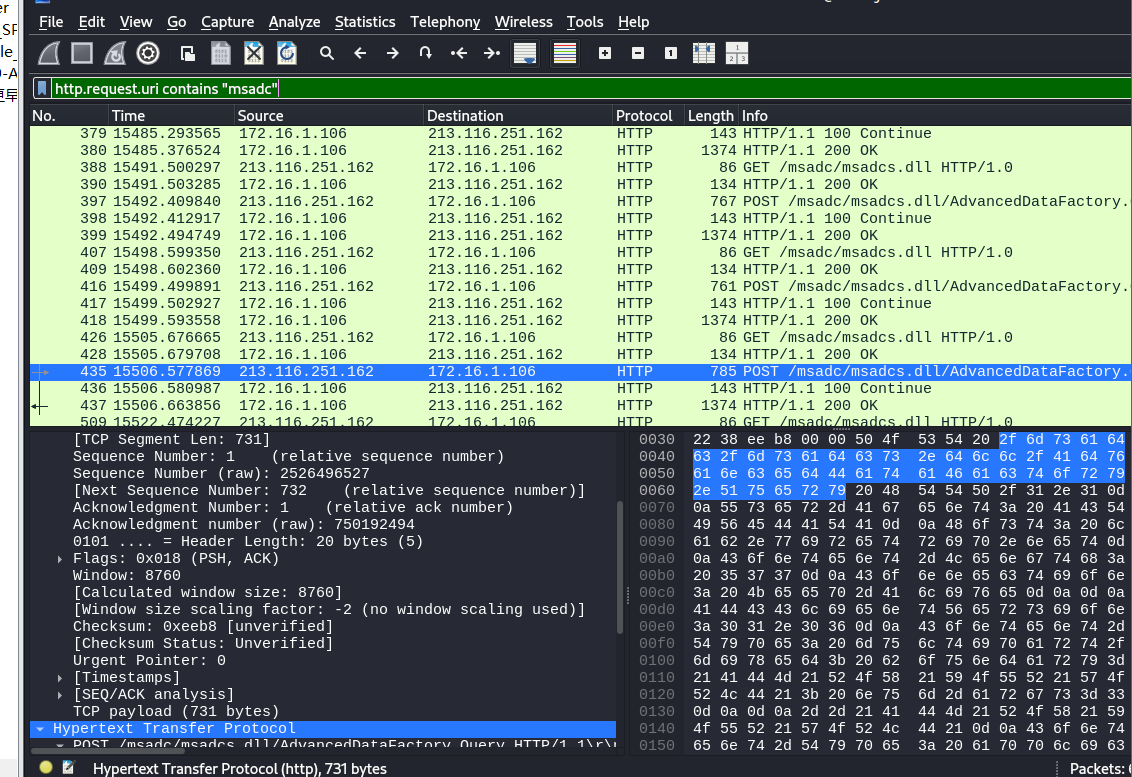The height and width of the screenshot is (777, 1132).
Task: Select packet 397 POST AdvancedDataFactory
Action: [x=580, y=201]
